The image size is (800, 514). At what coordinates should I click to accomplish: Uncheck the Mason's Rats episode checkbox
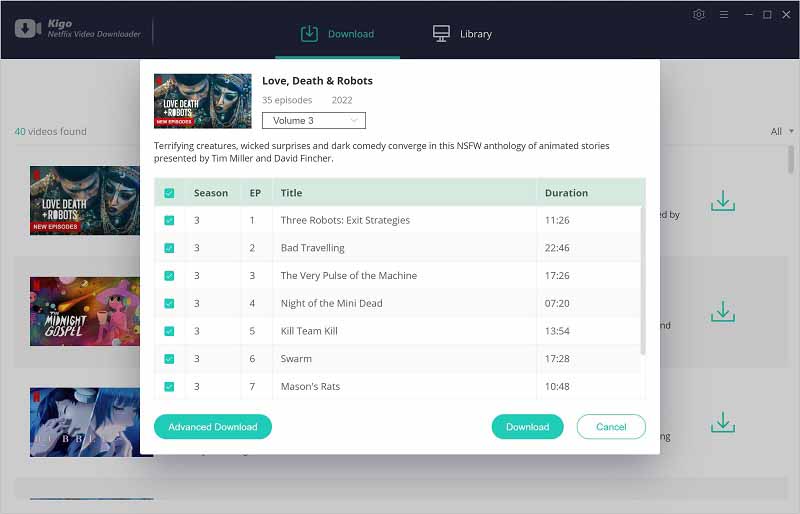click(169, 386)
